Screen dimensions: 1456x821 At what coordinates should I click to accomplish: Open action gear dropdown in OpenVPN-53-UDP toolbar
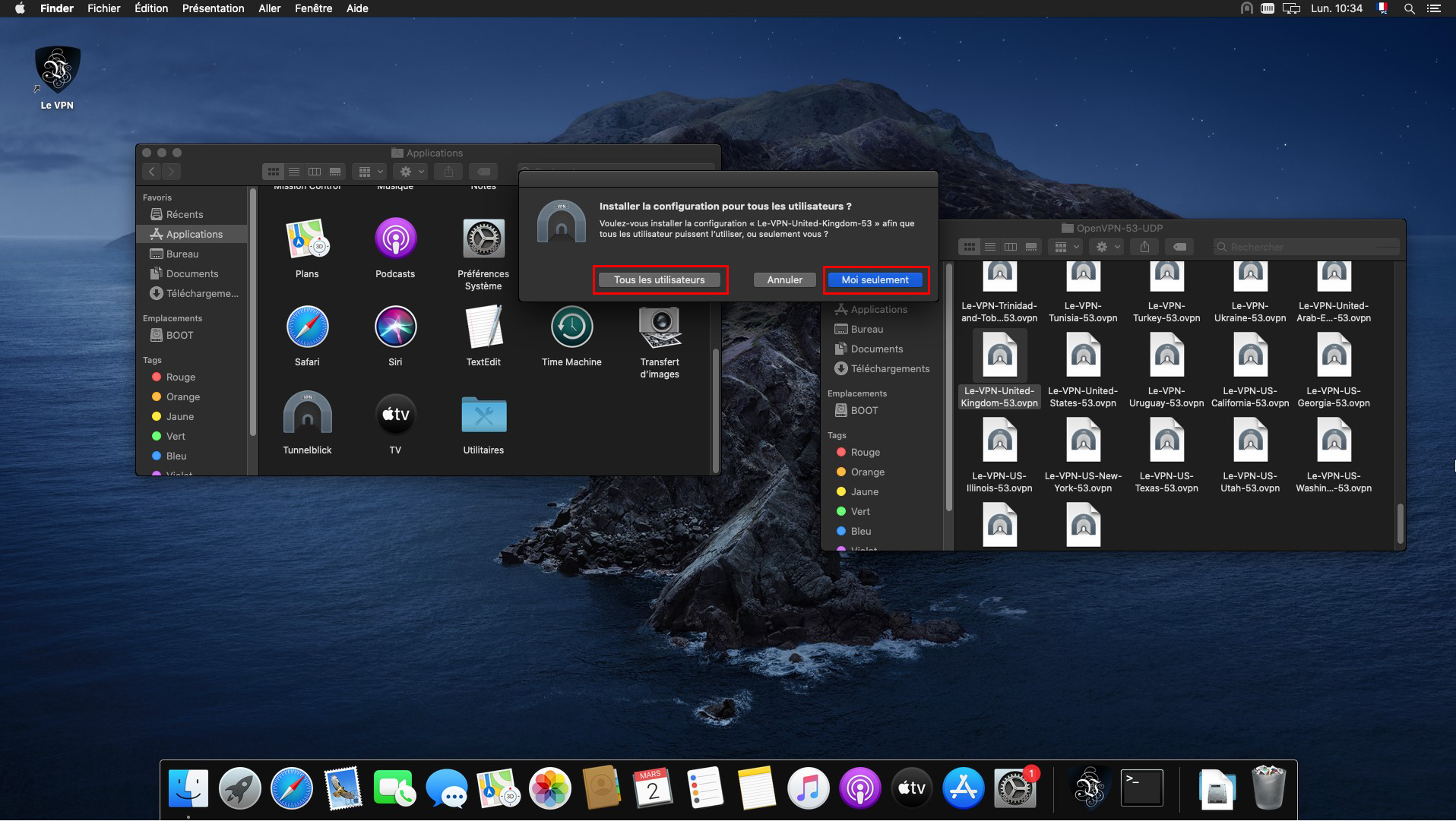pos(1107,247)
